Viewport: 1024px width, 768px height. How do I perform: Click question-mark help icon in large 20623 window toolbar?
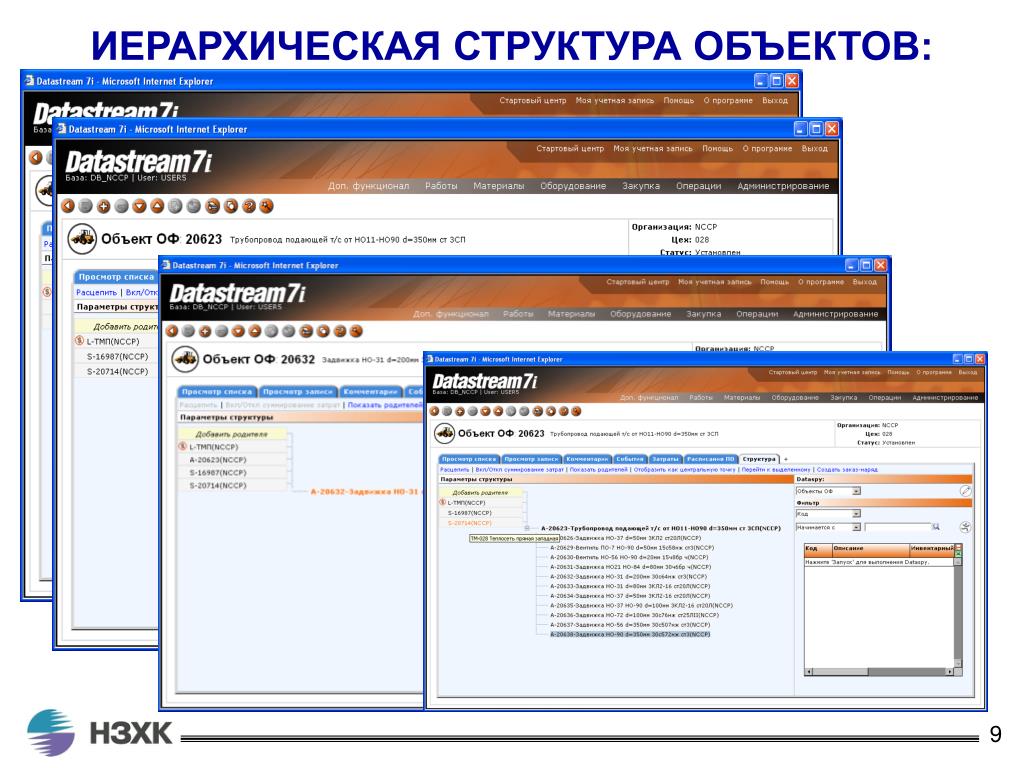point(249,206)
